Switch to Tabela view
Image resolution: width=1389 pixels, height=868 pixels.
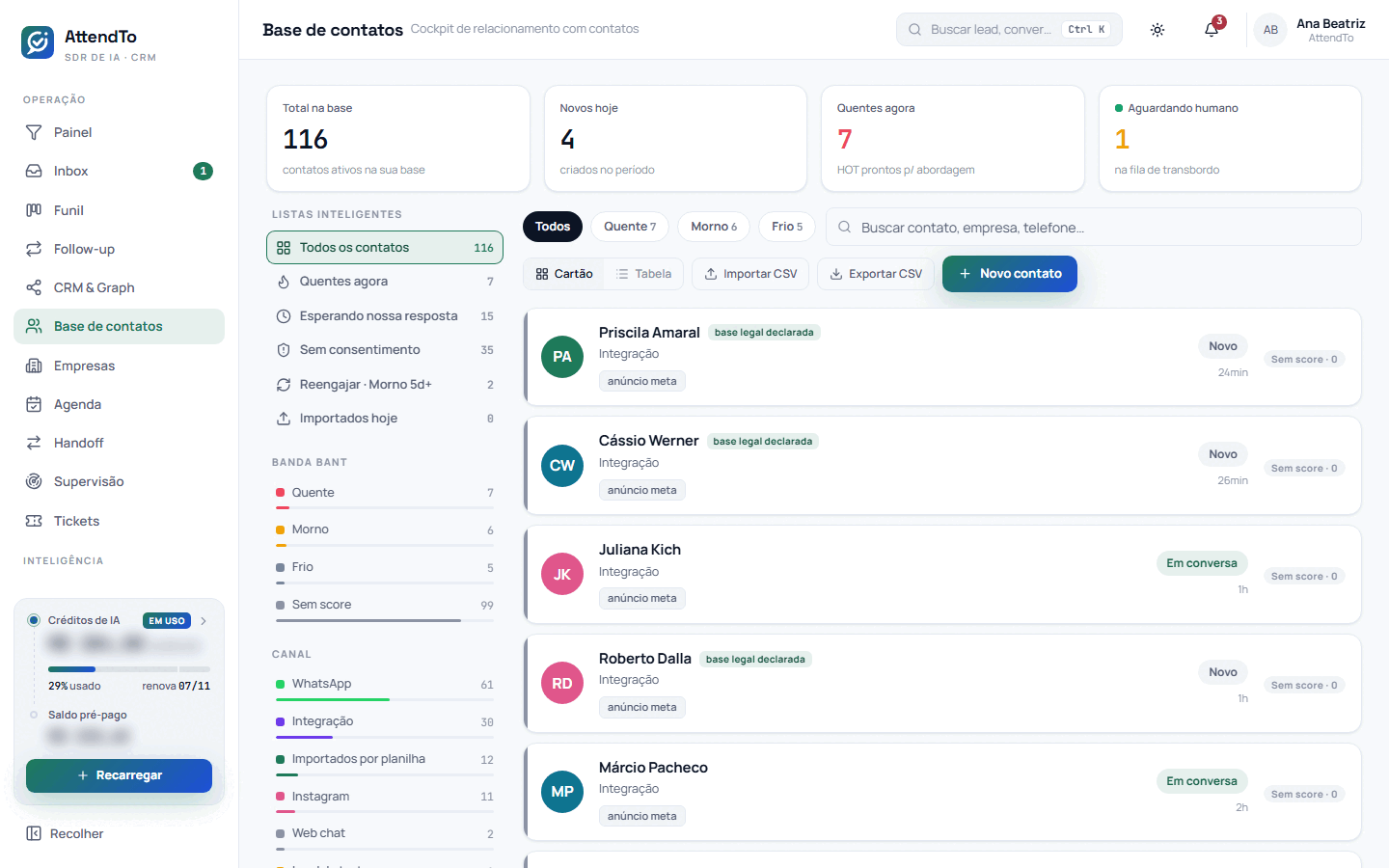(644, 274)
